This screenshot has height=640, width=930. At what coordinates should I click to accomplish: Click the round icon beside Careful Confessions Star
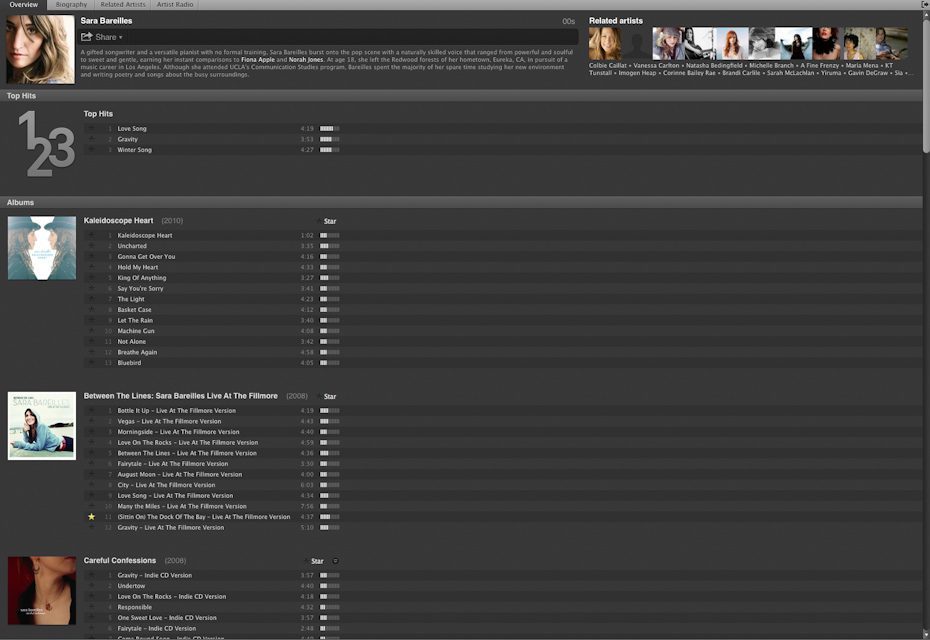[335, 561]
